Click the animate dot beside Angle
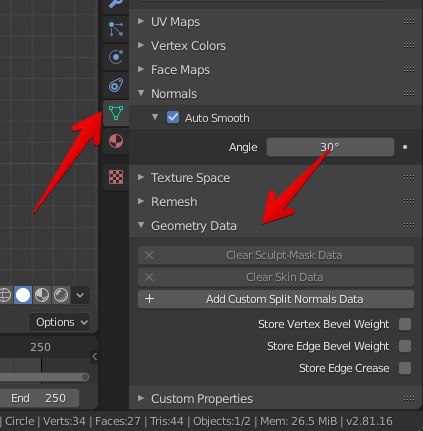 (405, 147)
